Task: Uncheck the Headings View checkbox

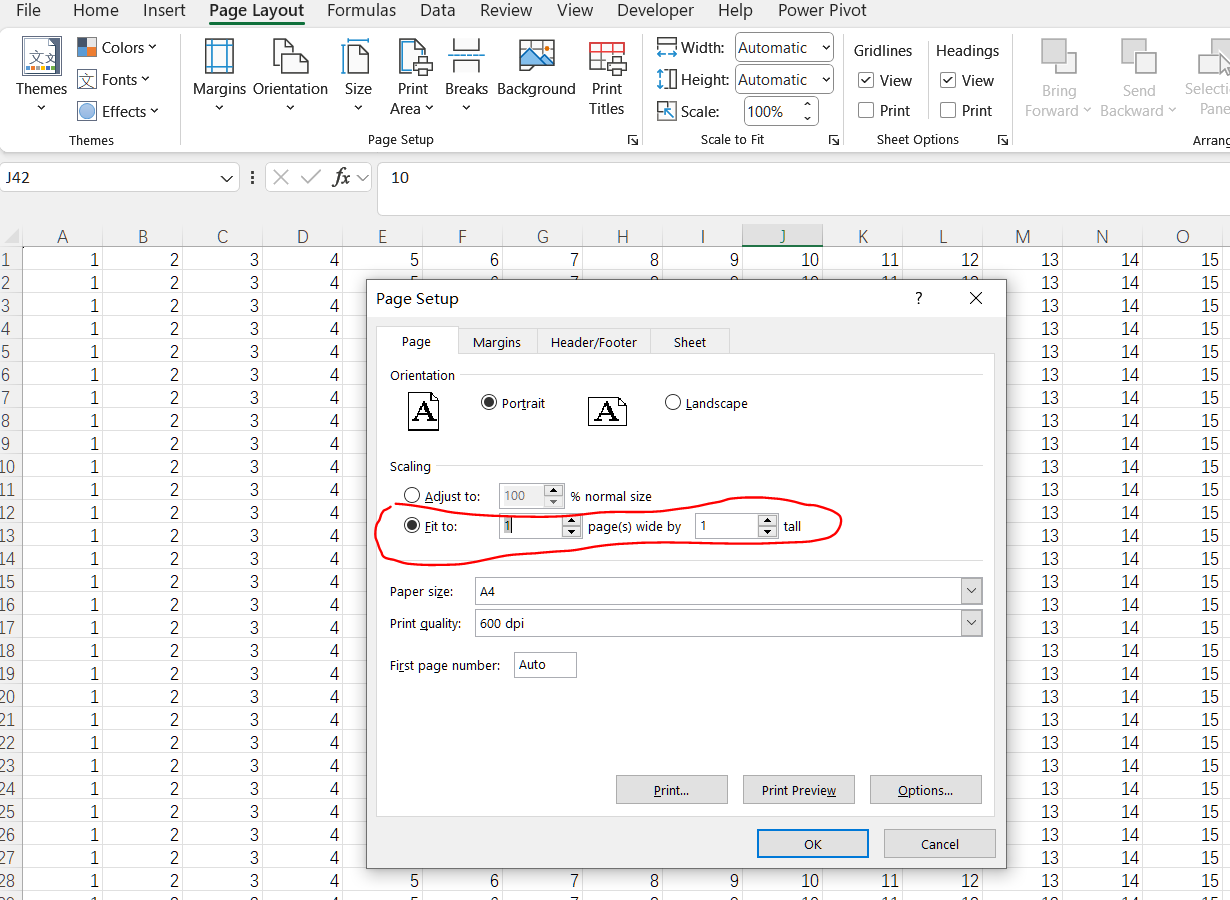Action: pyautogui.click(x=948, y=81)
